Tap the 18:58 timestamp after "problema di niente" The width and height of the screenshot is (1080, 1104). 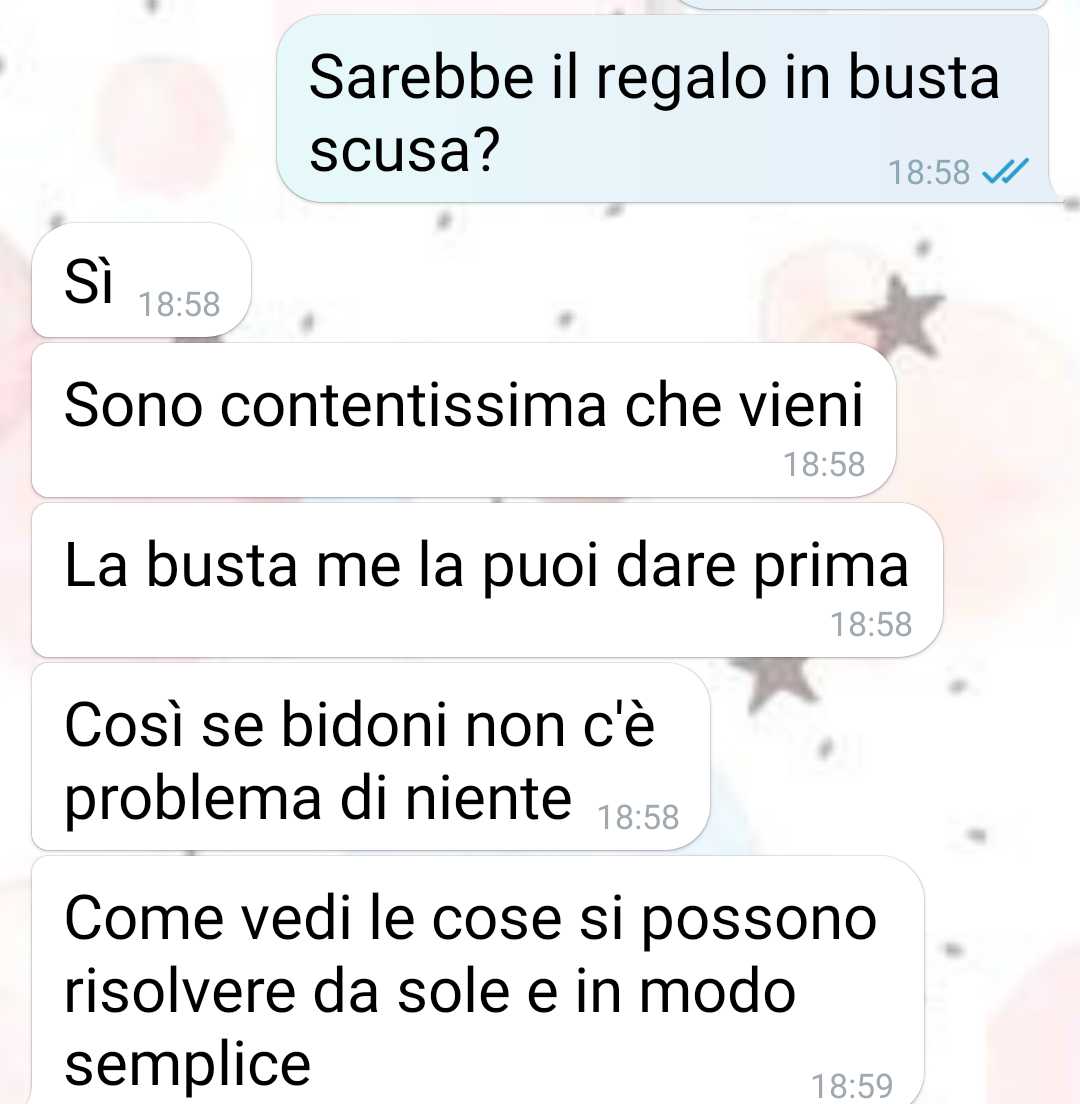[638, 817]
